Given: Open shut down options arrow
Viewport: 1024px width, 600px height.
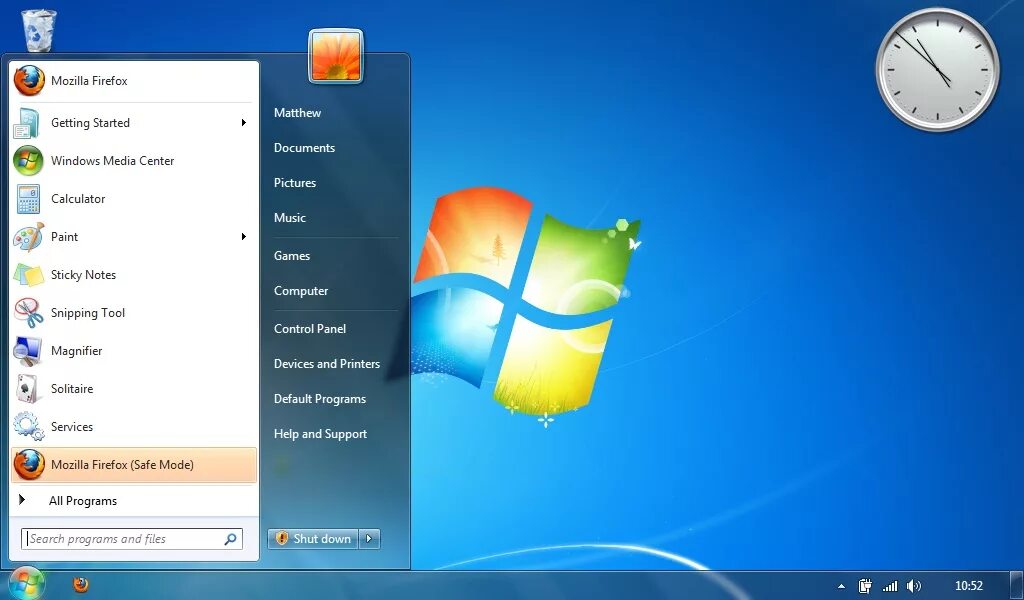Looking at the screenshot, I should [x=369, y=539].
